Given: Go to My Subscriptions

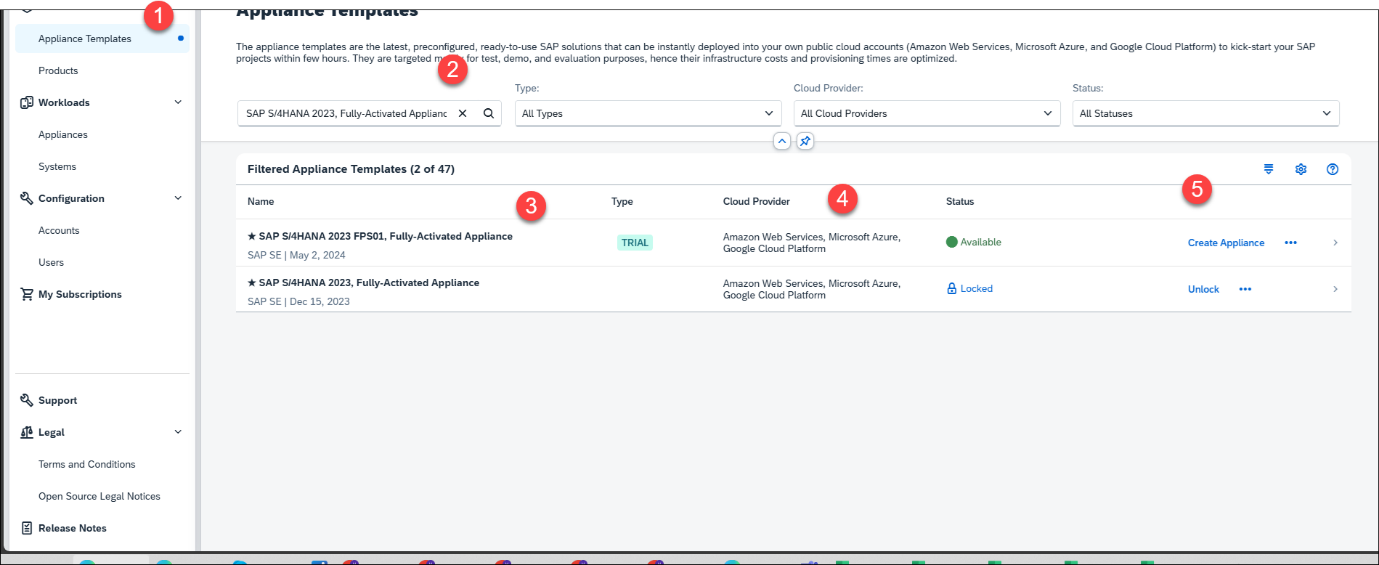Looking at the screenshot, I should [x=80, y=295].
